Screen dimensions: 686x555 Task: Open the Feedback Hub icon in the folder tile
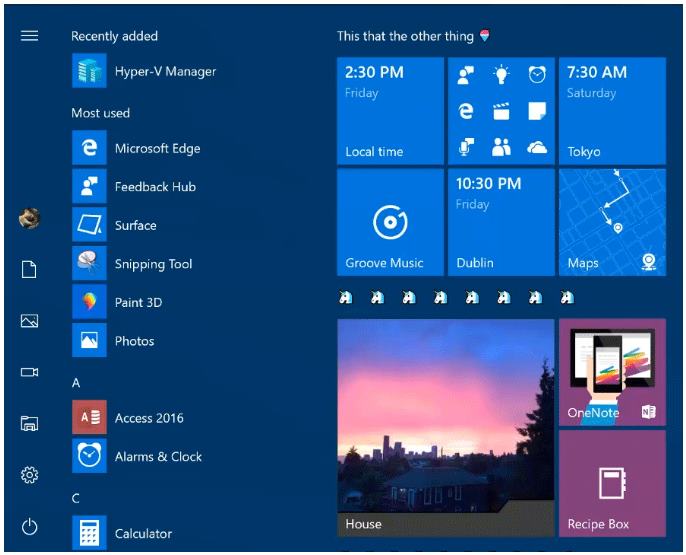click(x=466, y=75)
